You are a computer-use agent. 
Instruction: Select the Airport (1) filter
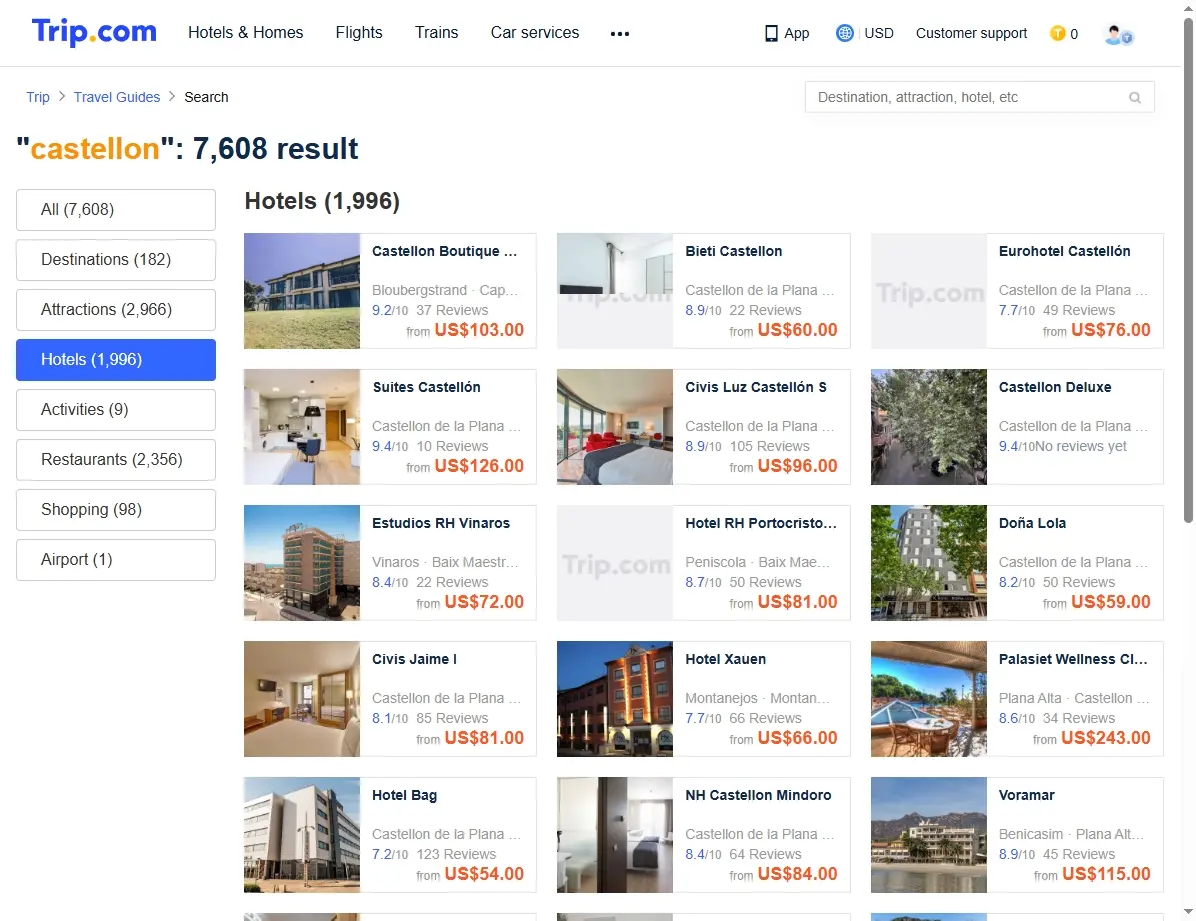click(x=116, y=560)
